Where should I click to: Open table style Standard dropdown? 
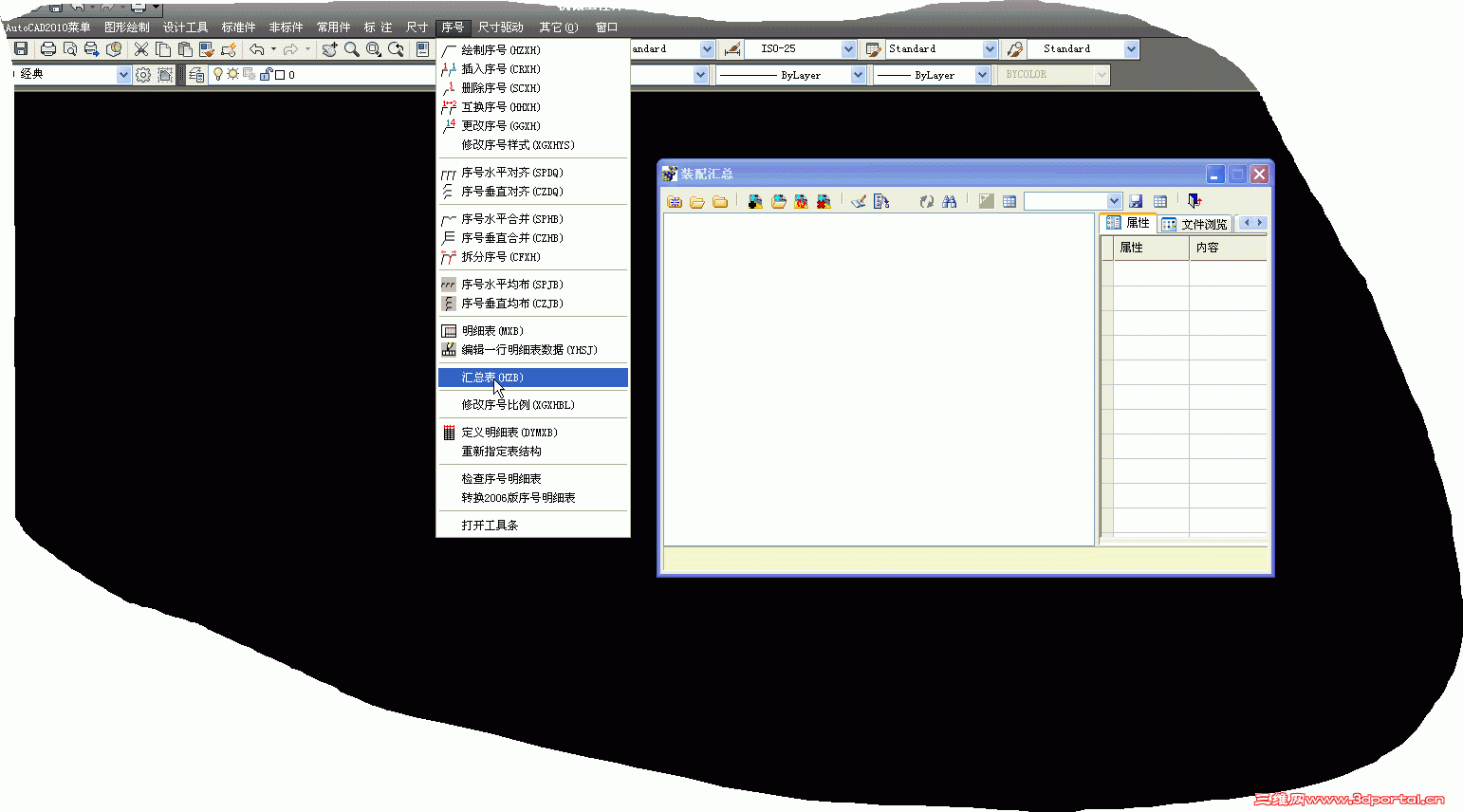tap(990, 49)
